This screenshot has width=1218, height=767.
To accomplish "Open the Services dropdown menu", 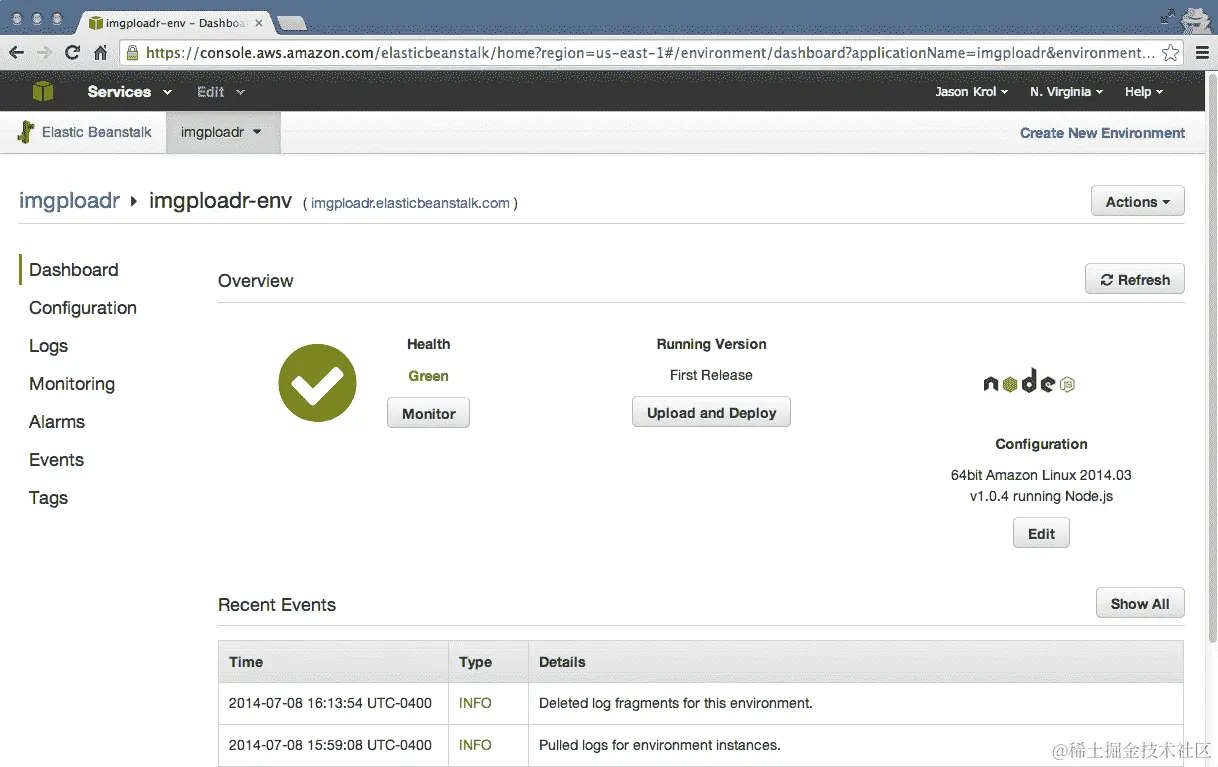I will (129, 91).
